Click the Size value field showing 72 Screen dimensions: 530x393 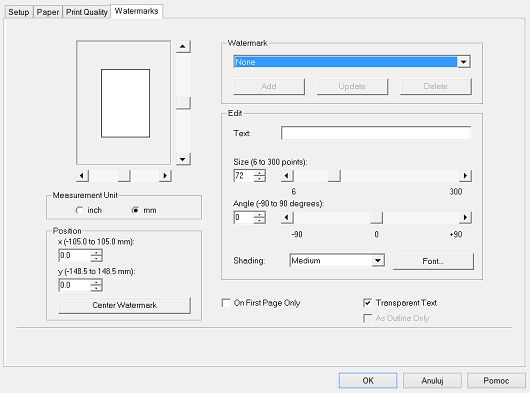point(243,176)
